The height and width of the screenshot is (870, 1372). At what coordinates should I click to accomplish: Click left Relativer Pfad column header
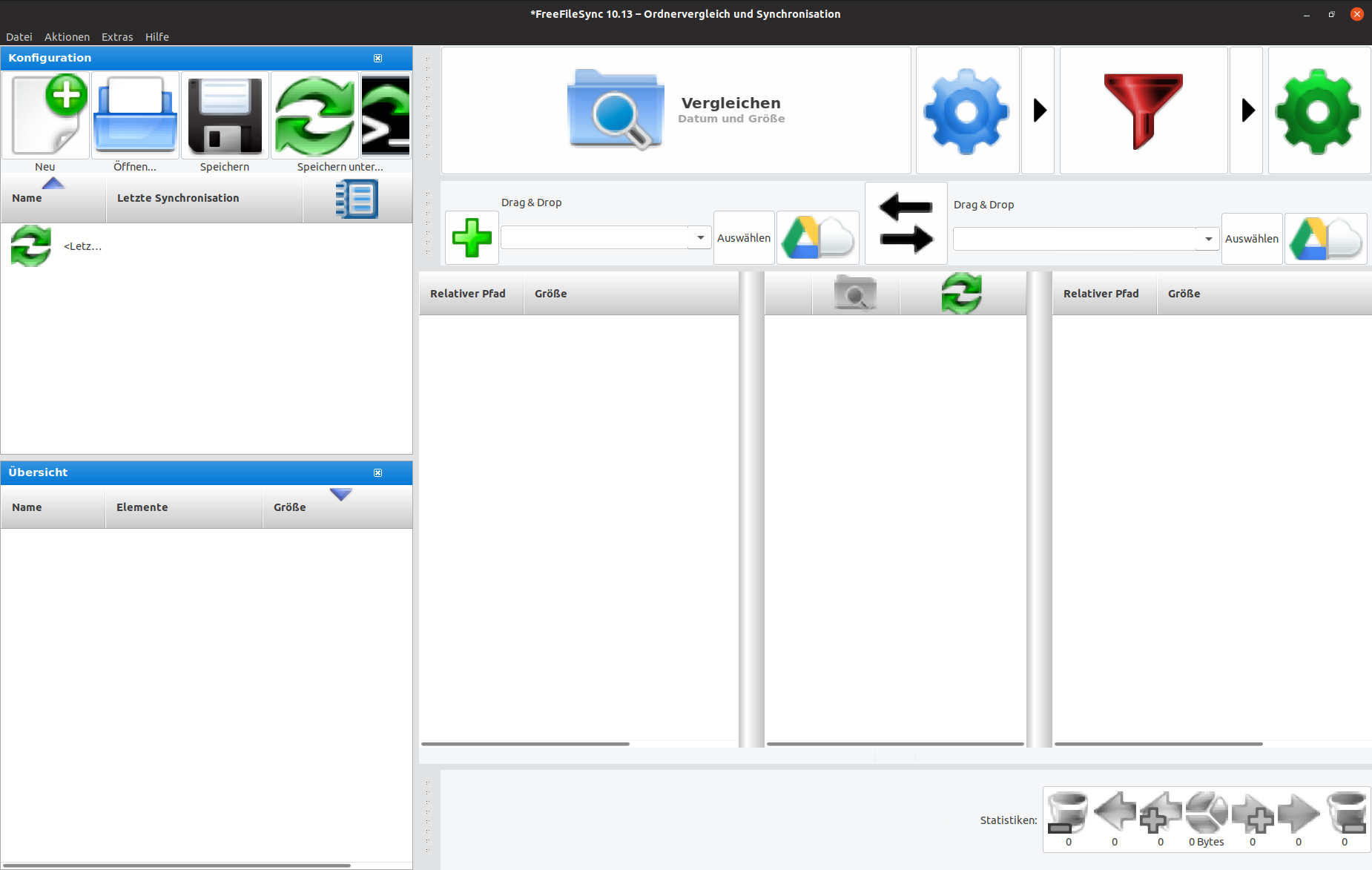coord(472,294)
